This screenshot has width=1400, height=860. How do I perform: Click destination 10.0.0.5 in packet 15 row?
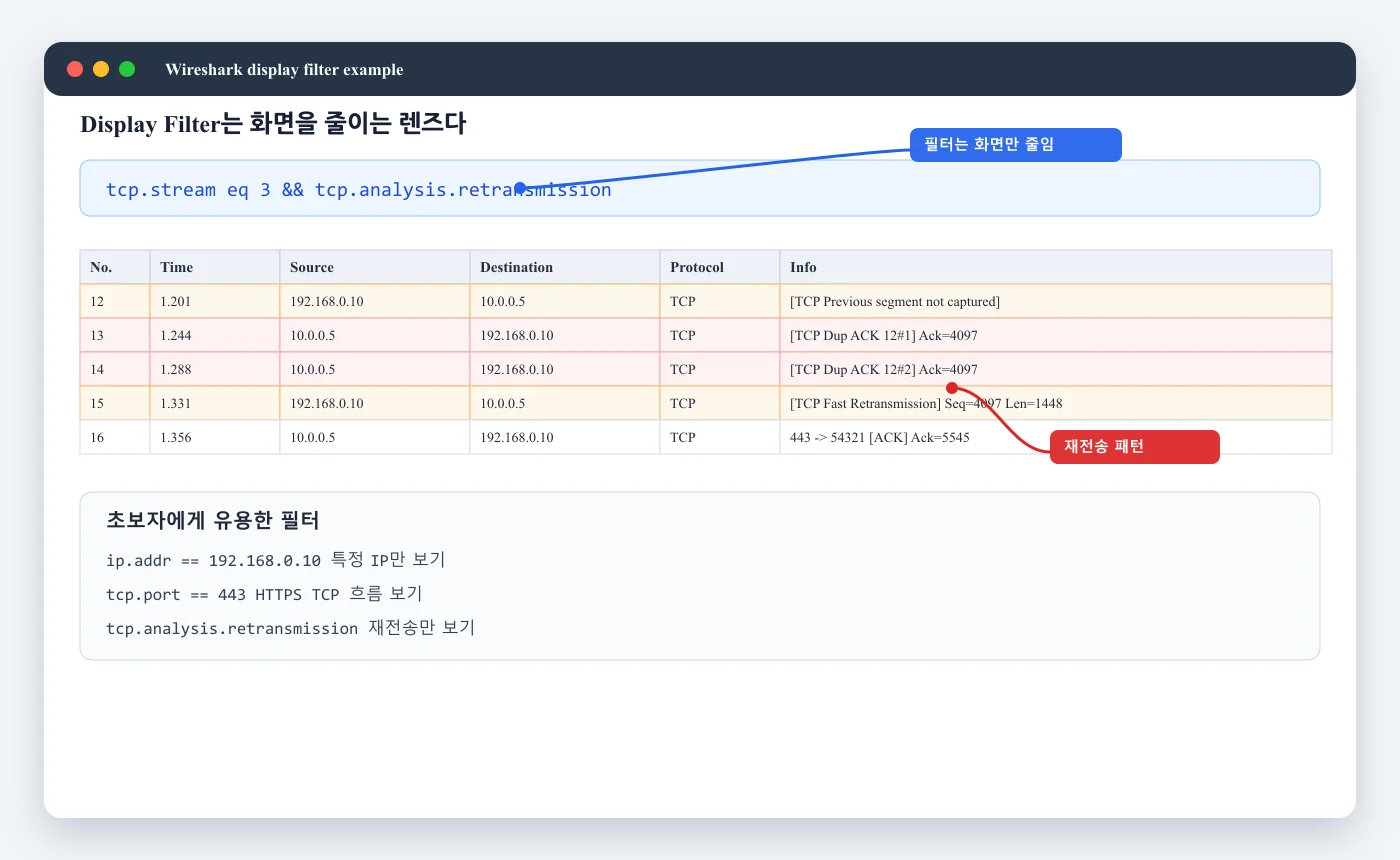point(565,403)
